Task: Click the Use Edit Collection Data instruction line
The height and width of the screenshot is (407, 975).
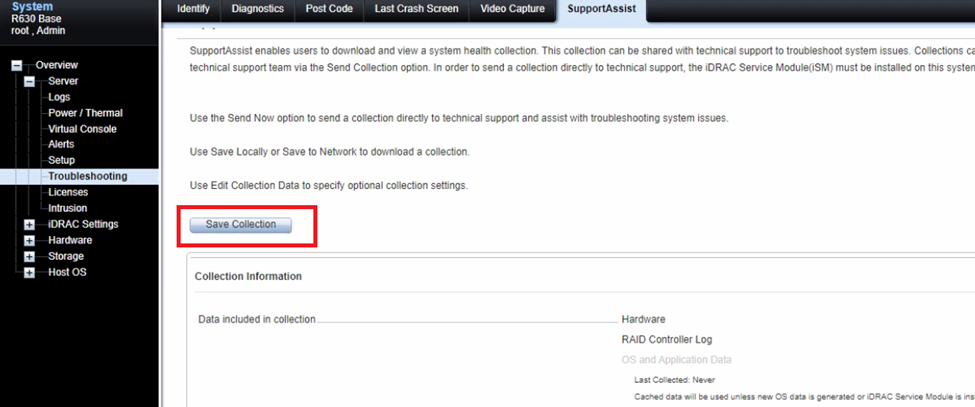Action: (328, 186)
